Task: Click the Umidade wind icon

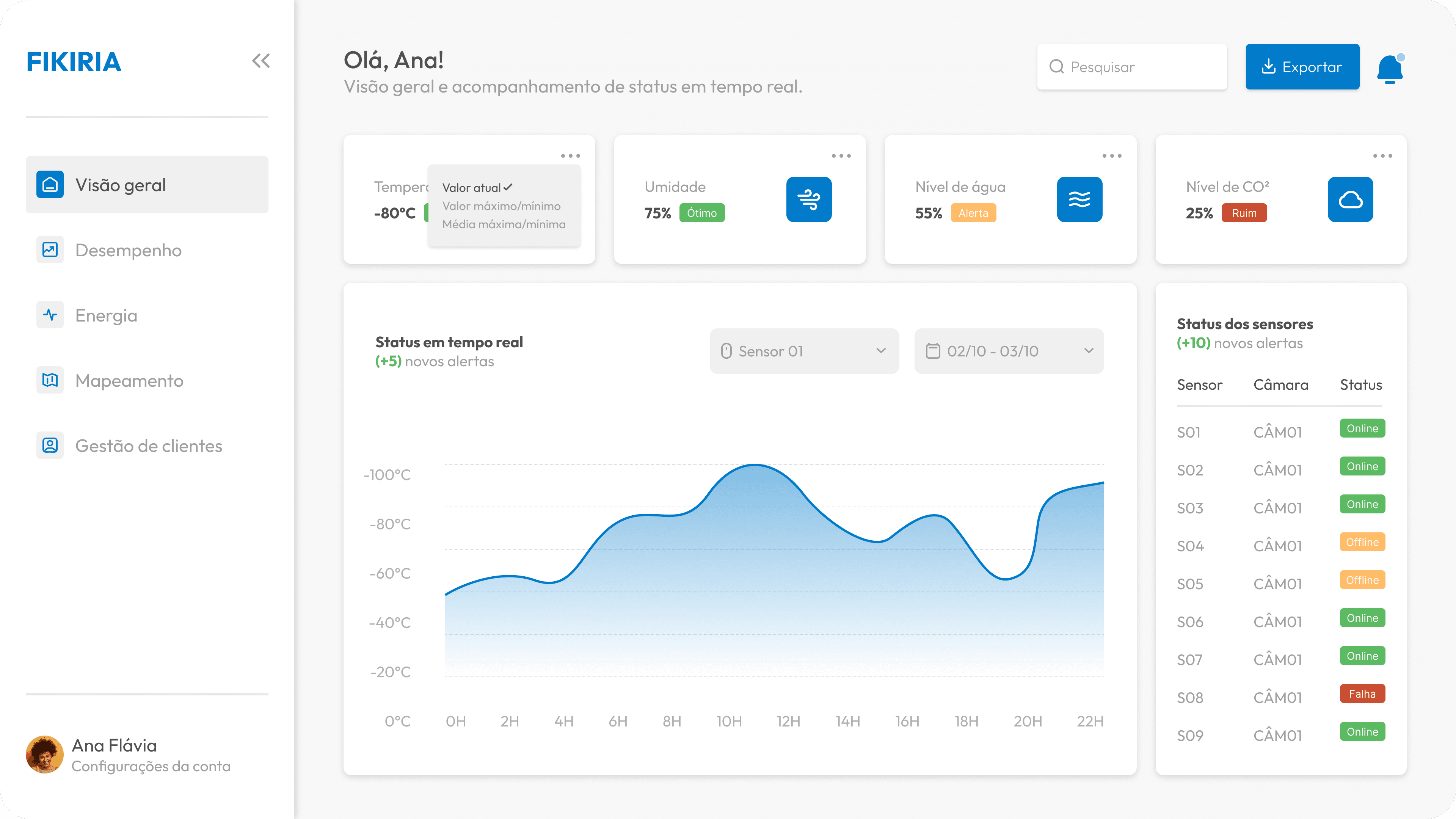Action: 808,199
